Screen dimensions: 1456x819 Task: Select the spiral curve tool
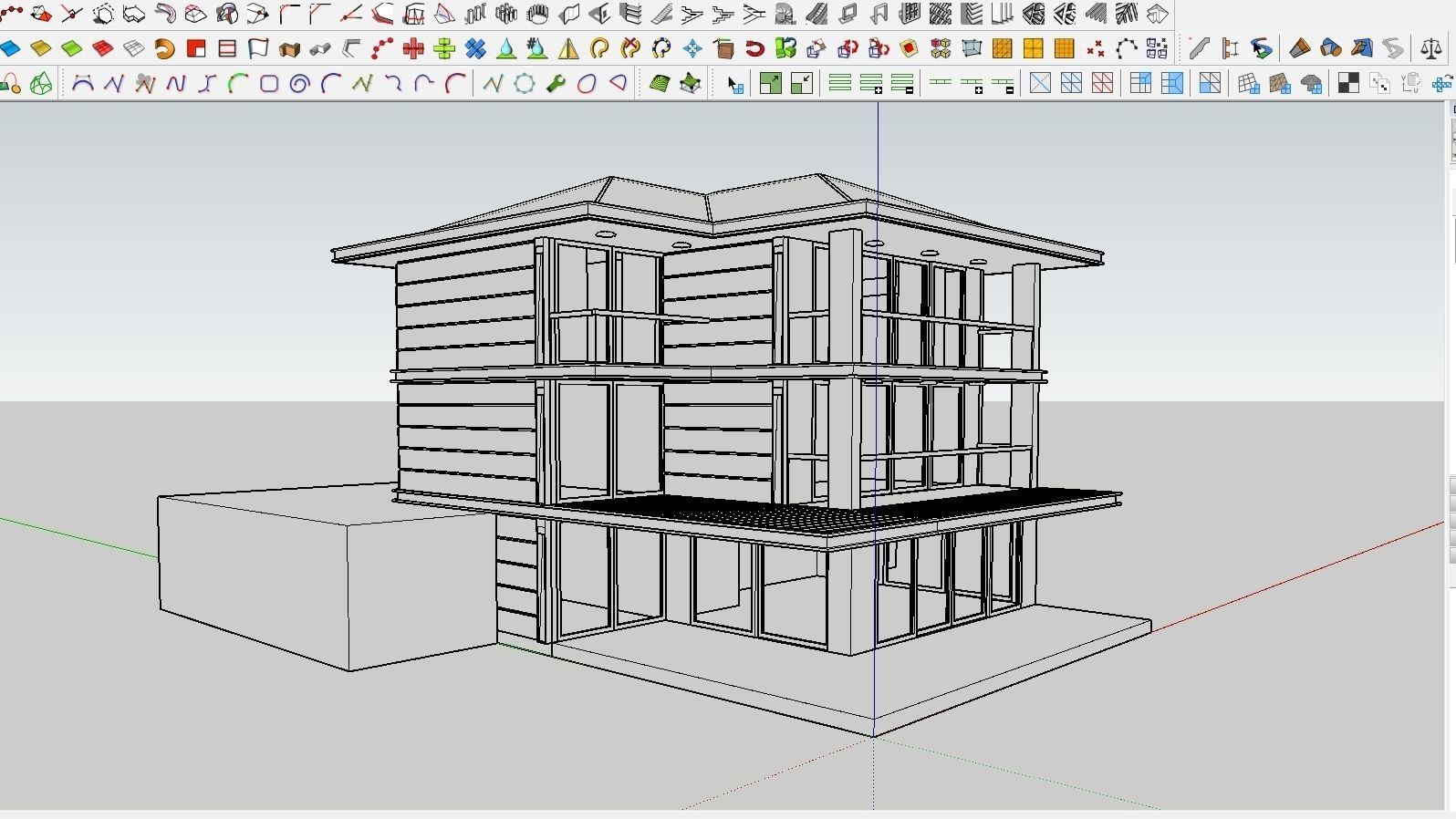click(x=300, y=84)
